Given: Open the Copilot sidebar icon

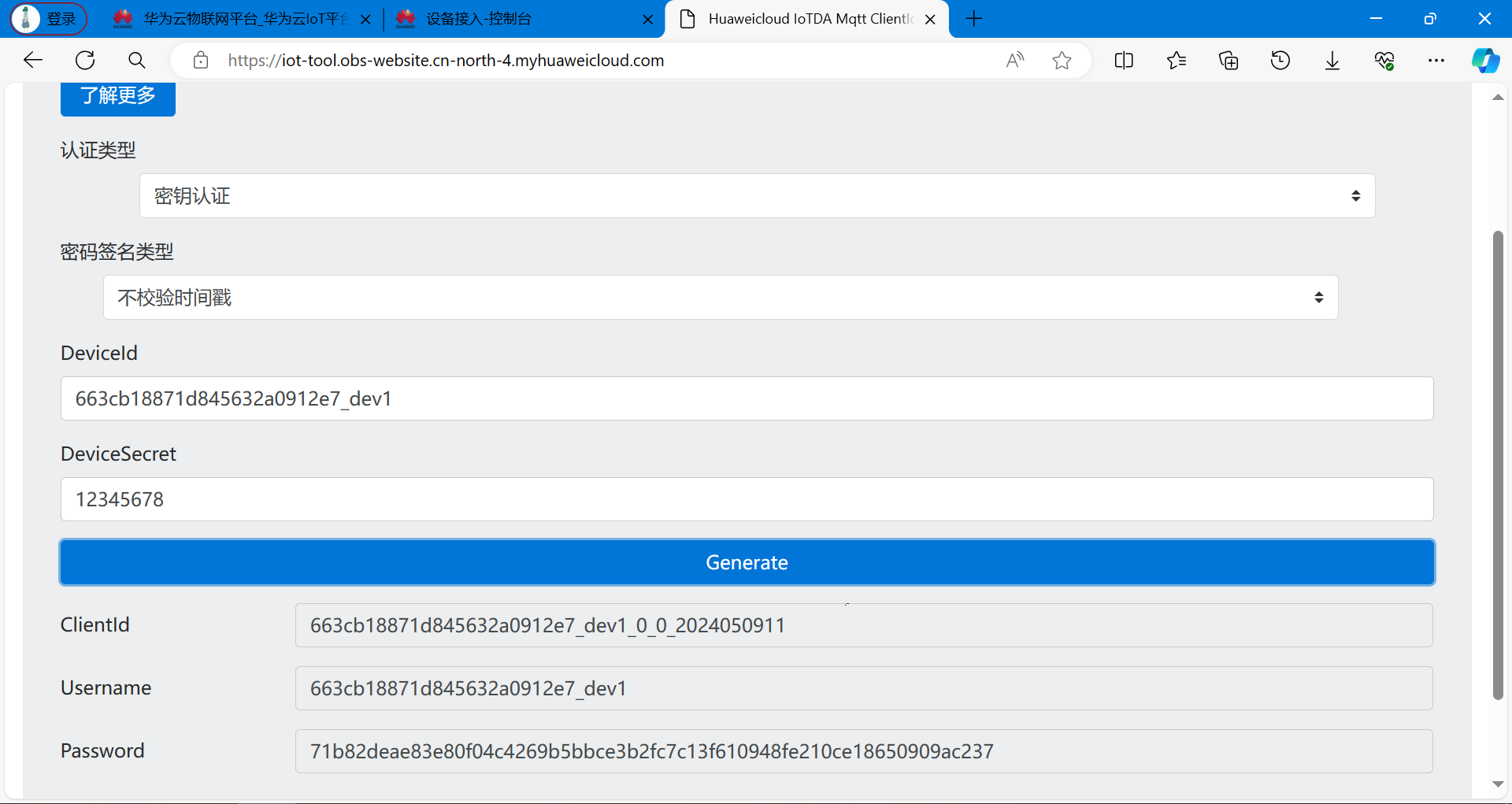Looking at the screenshot, I should click(1485, 60).
